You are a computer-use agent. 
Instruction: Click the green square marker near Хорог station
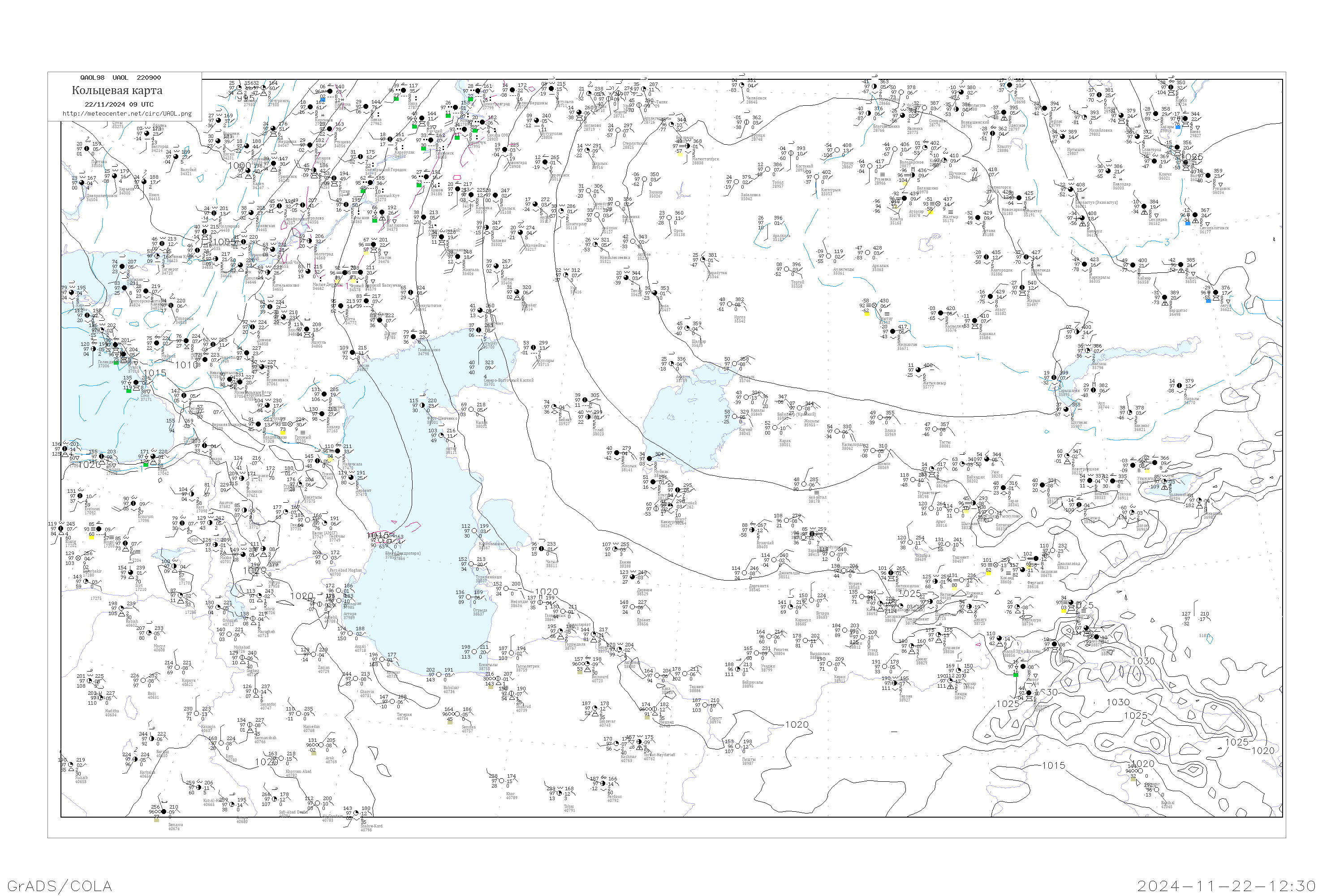[1016, 675]
